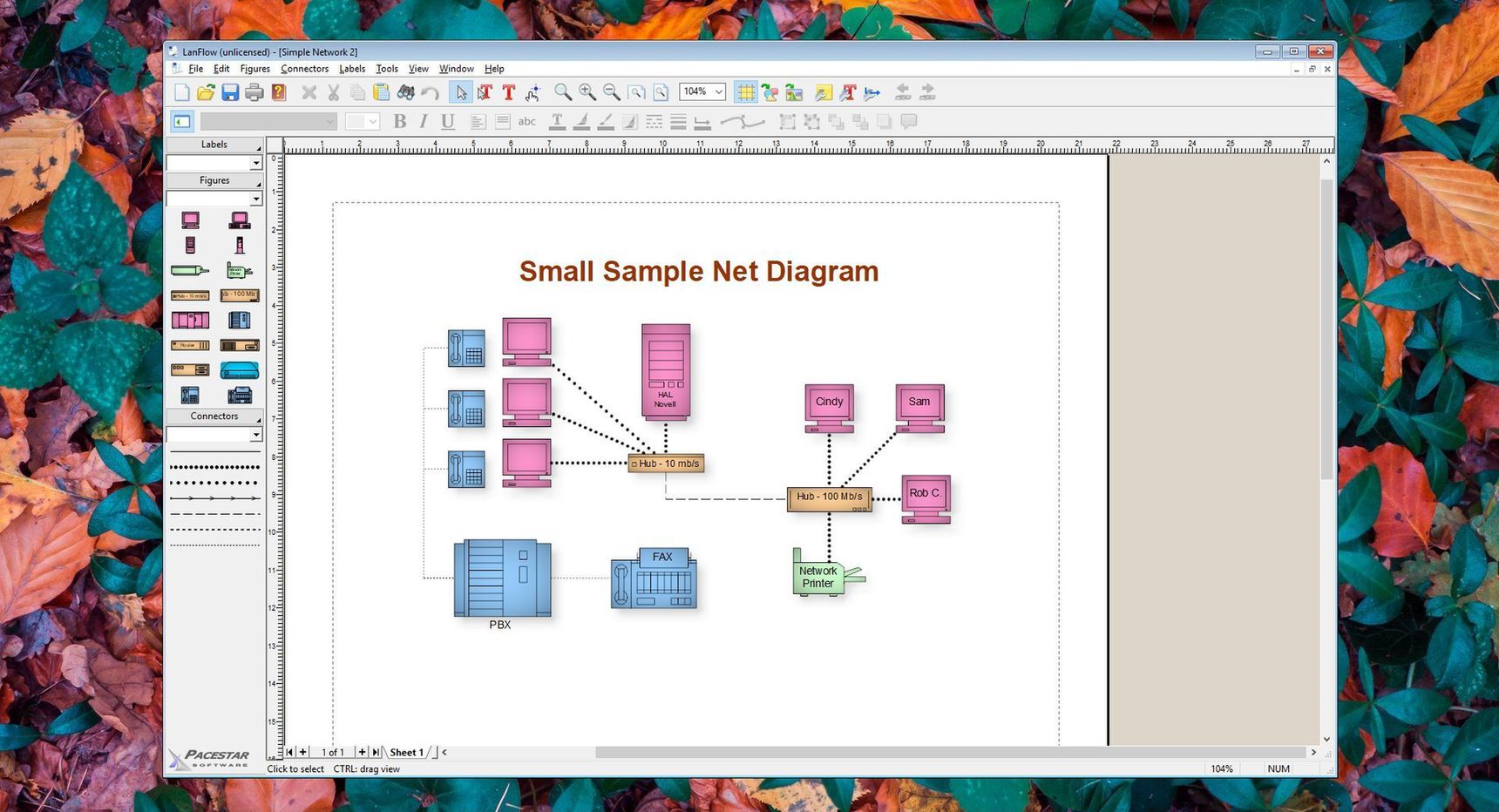Viewport: 1499px width, 812px height.
Task: Open the File menu
Action: tap(195, 69)
